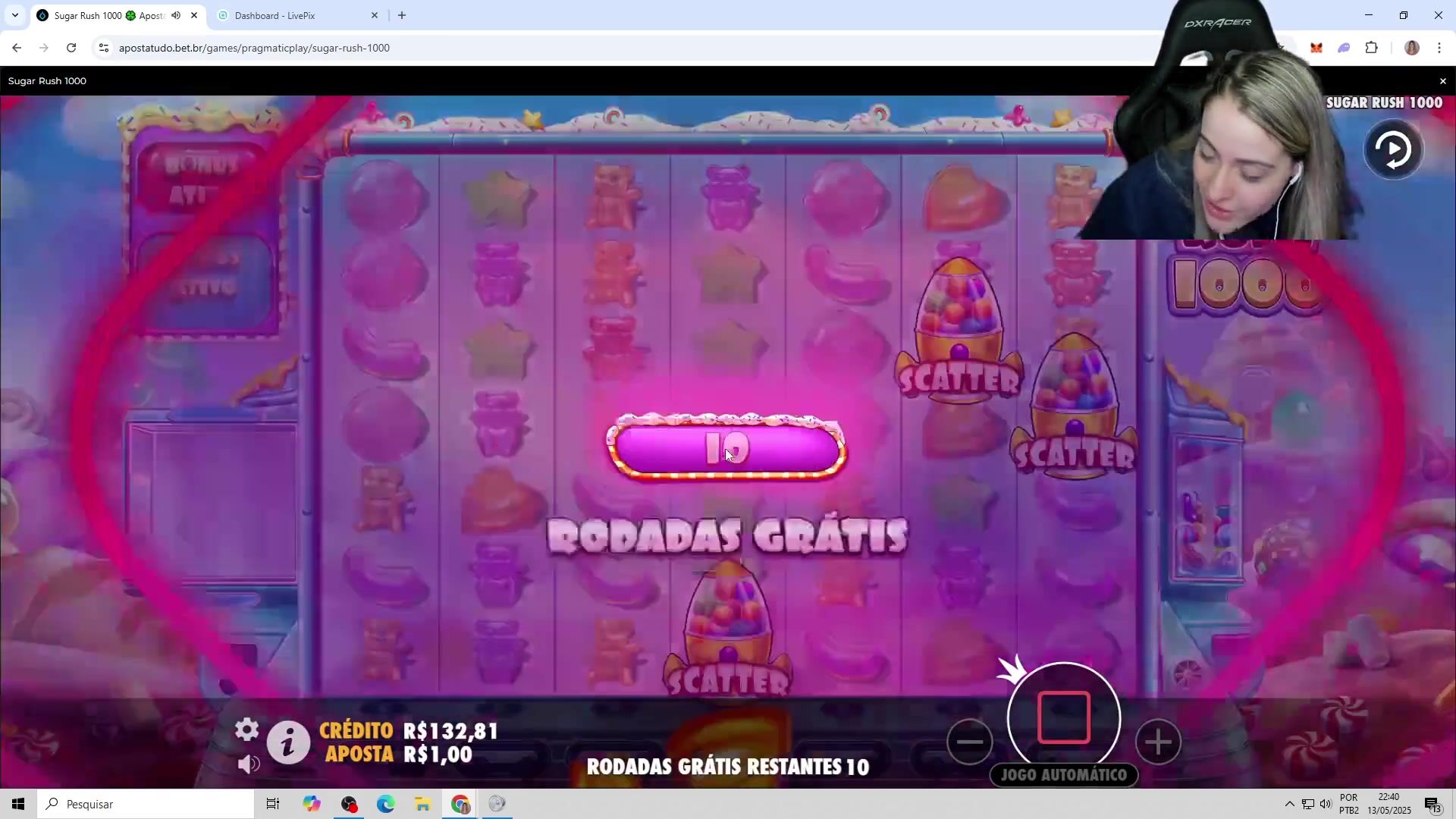Reload the current page

71,48
